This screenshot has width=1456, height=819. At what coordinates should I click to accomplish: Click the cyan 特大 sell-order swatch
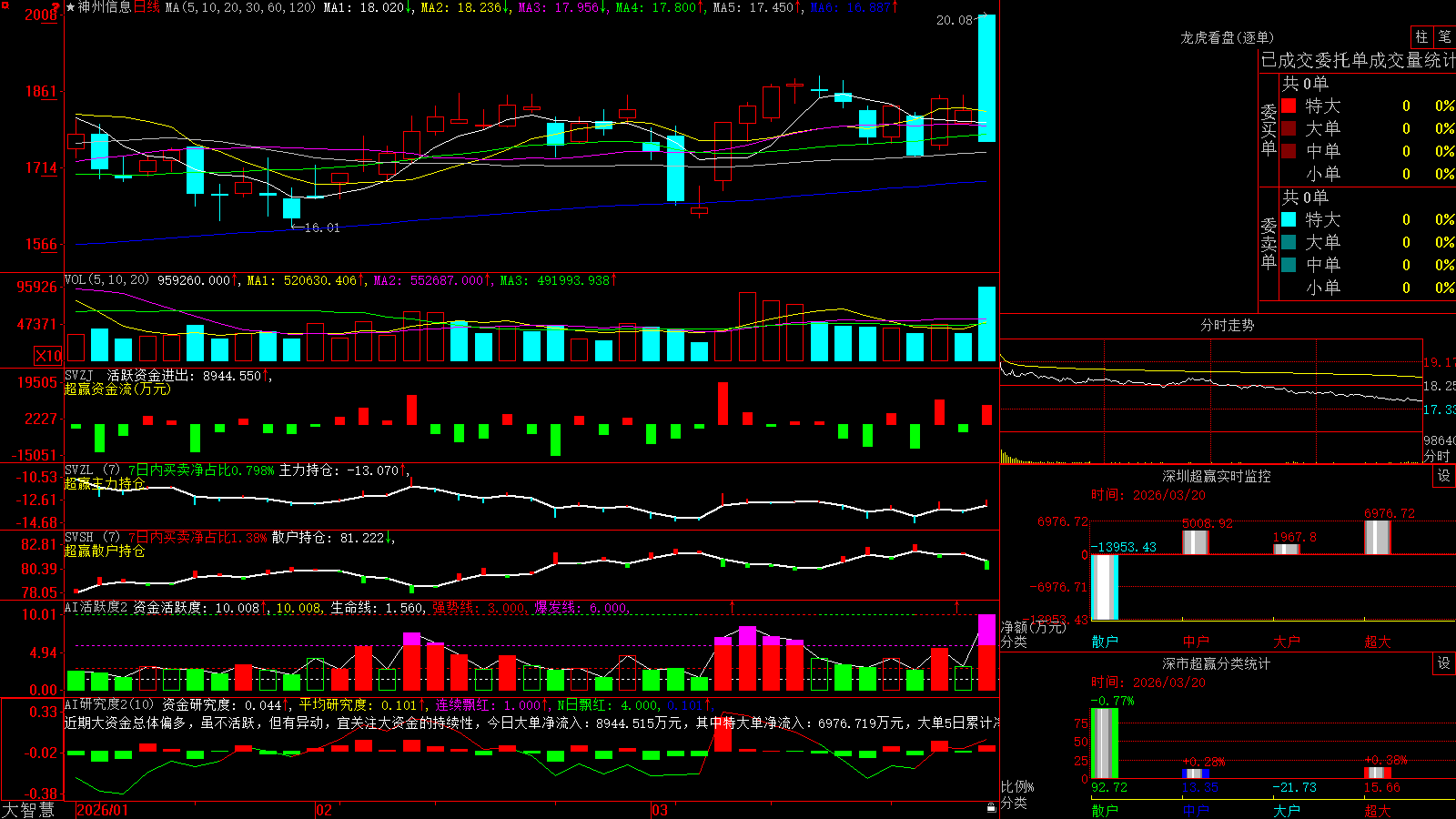click(1289, 219)
